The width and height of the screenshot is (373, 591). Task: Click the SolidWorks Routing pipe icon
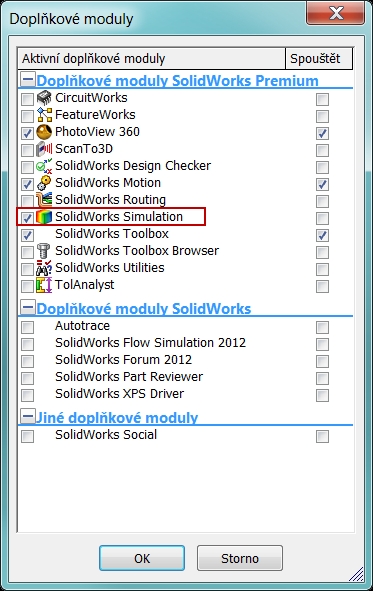point(44,200)
